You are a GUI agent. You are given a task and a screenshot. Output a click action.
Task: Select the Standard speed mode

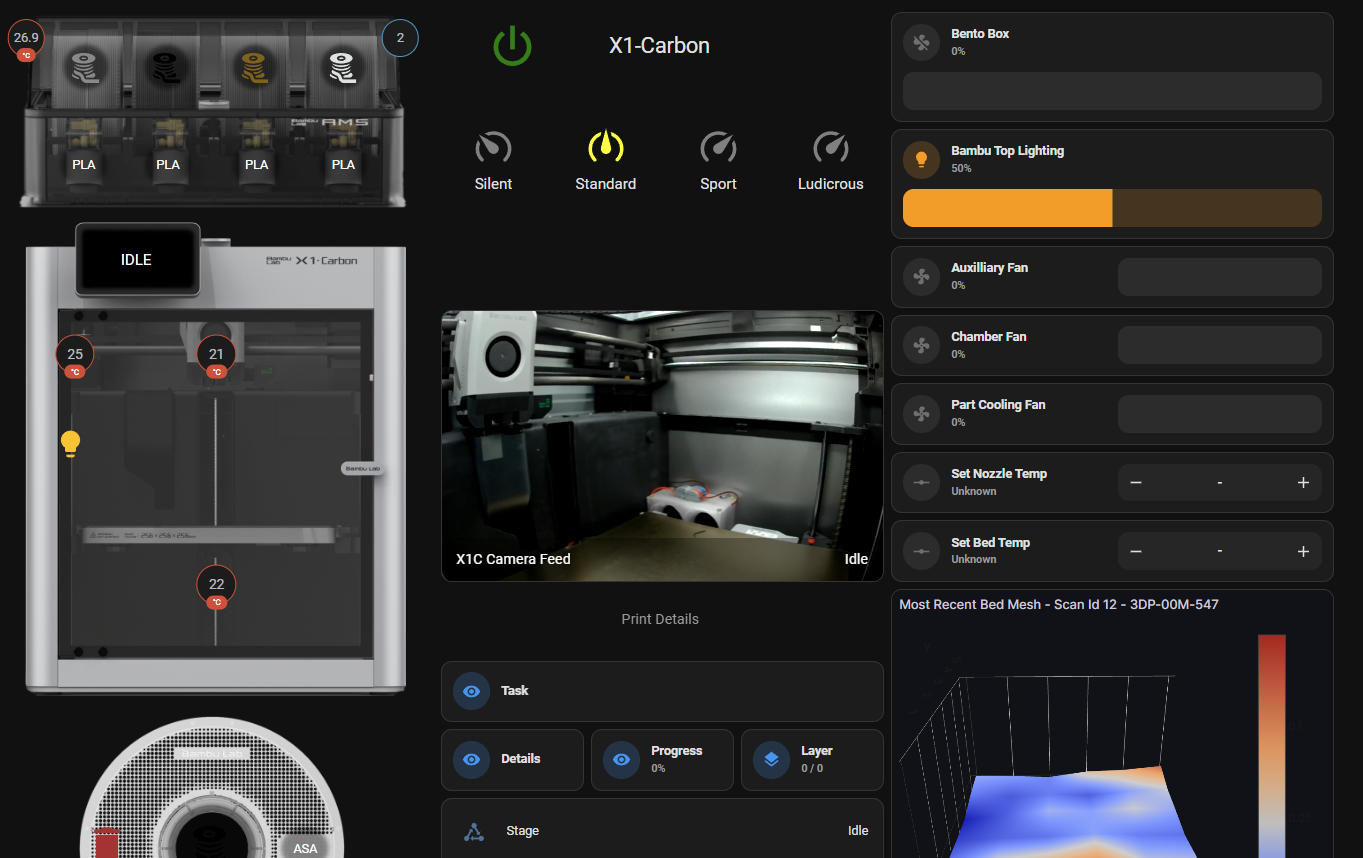[x=605, y=161]
